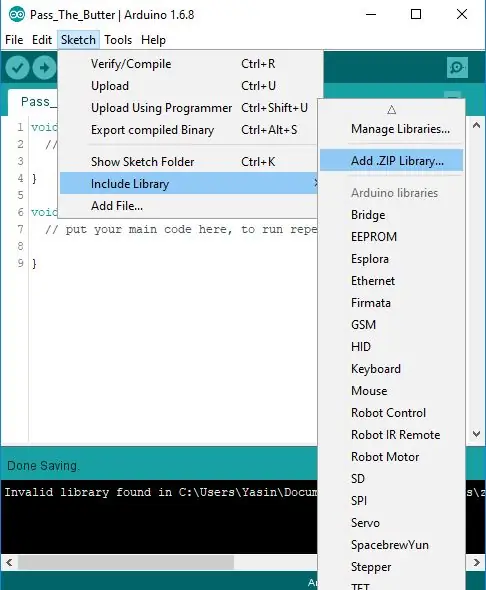Include the Ethernet library
The height and width of the screenshot is (590, 486).
click(391, 281)
